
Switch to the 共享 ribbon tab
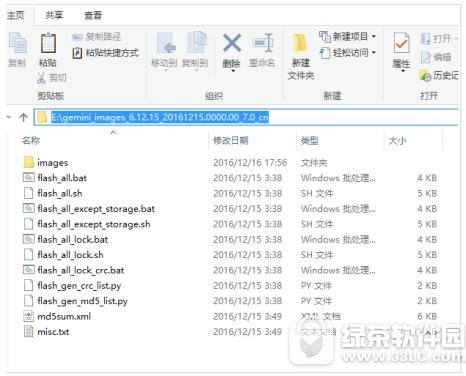(54, 15)
